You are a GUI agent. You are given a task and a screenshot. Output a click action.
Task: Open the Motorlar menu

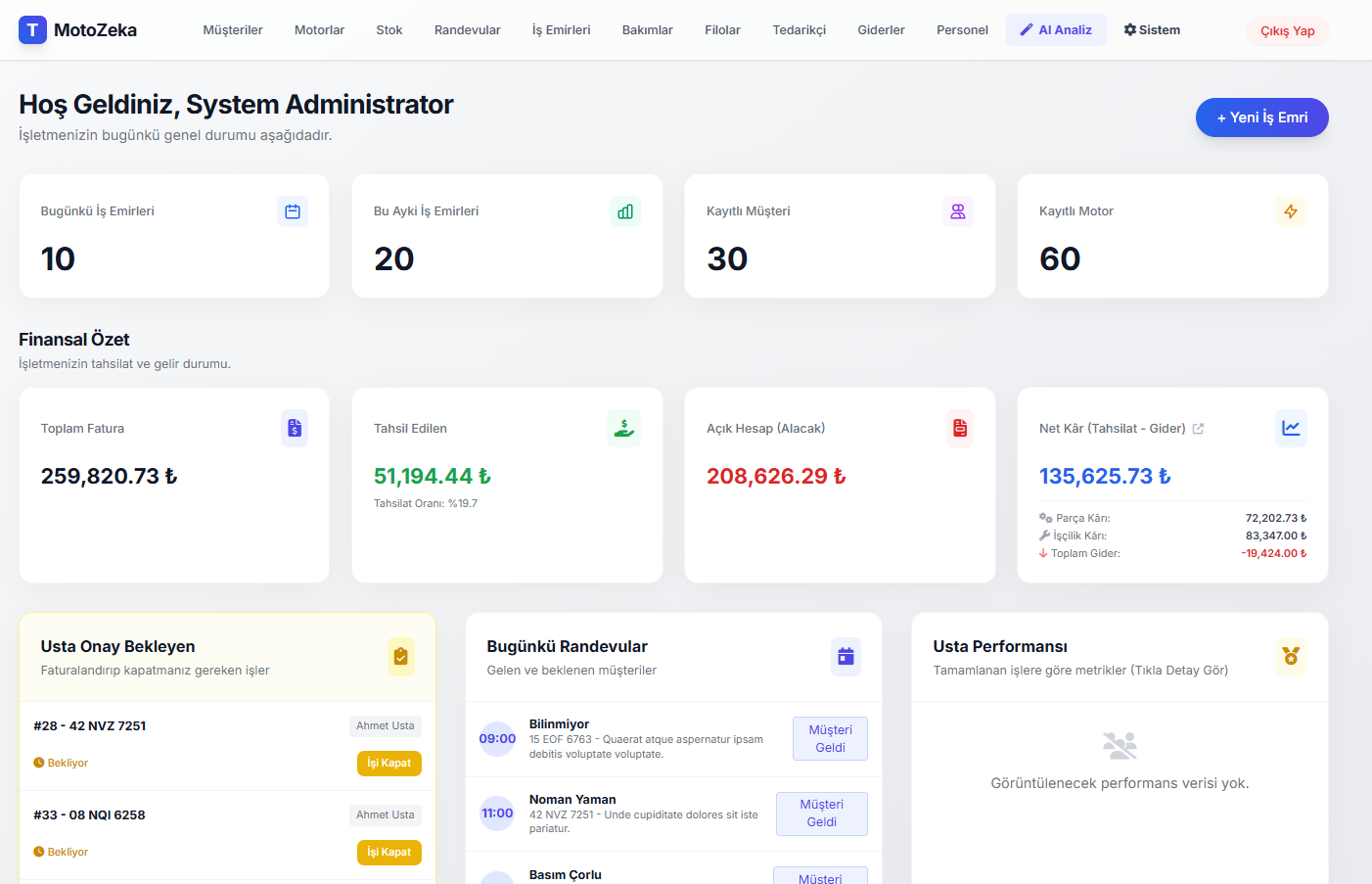[x=319, y=30]
